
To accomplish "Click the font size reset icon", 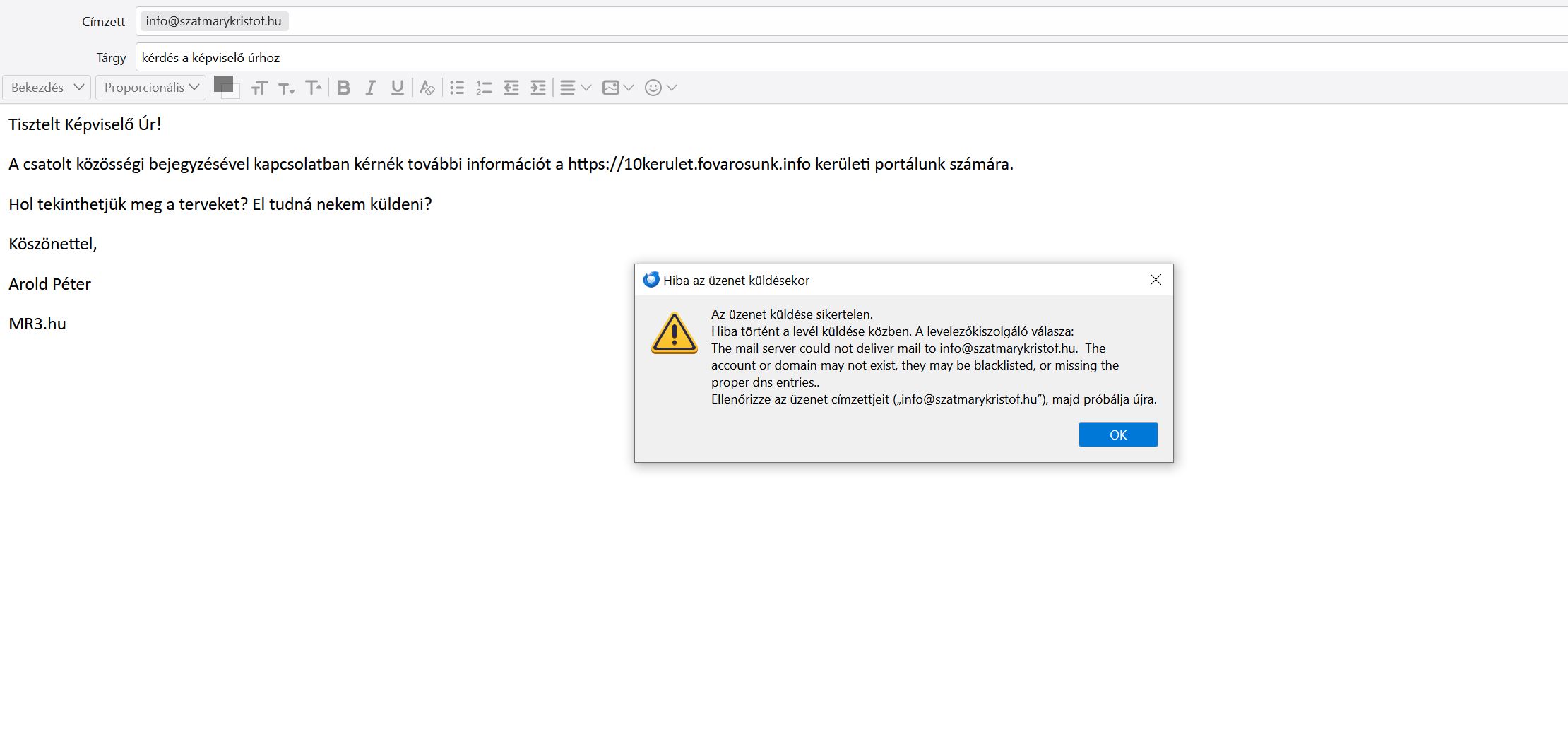I will (259, 88).
